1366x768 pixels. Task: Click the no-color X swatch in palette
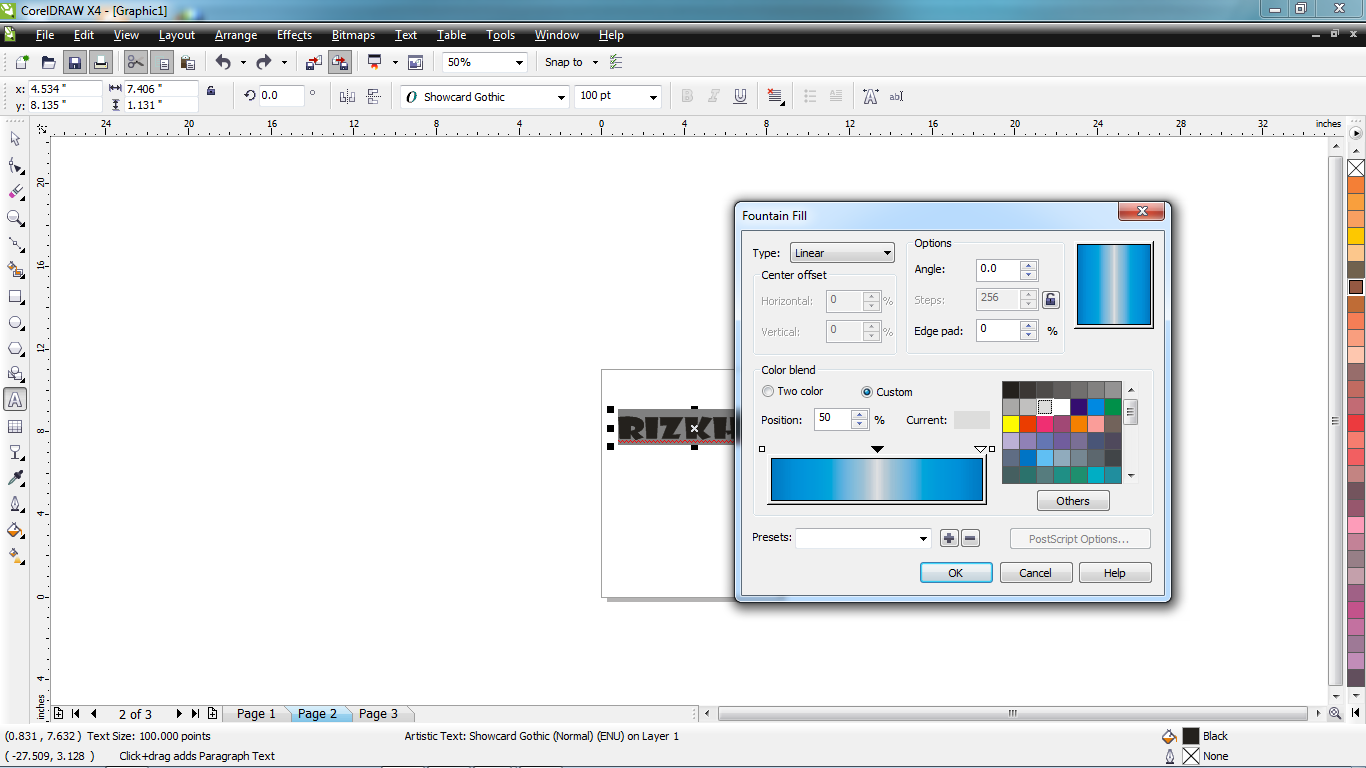coord(1356,168)
